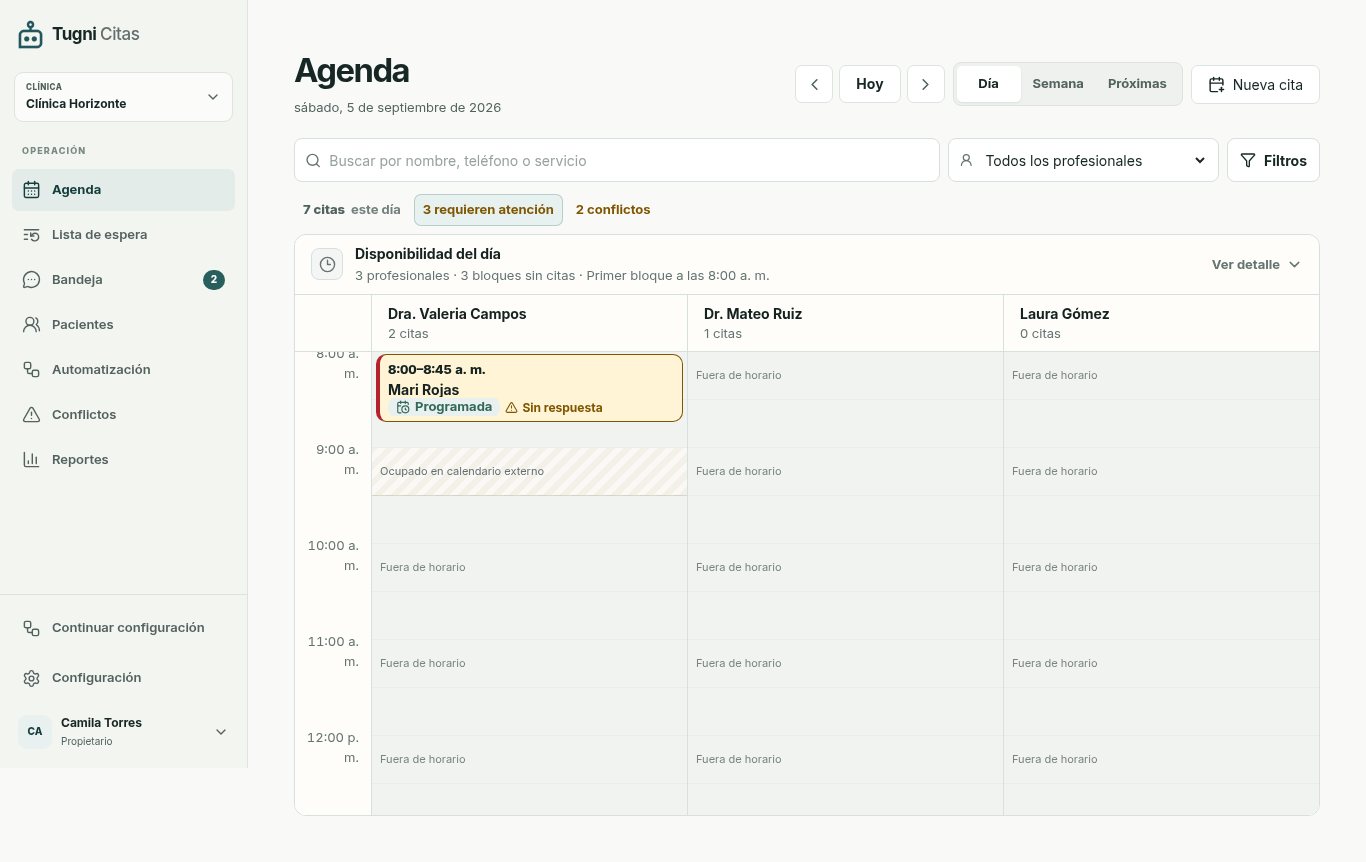Open the Lista de espera sidebar icon
The width and height of the screenshot is (1366, 862).
click(31, 235)
